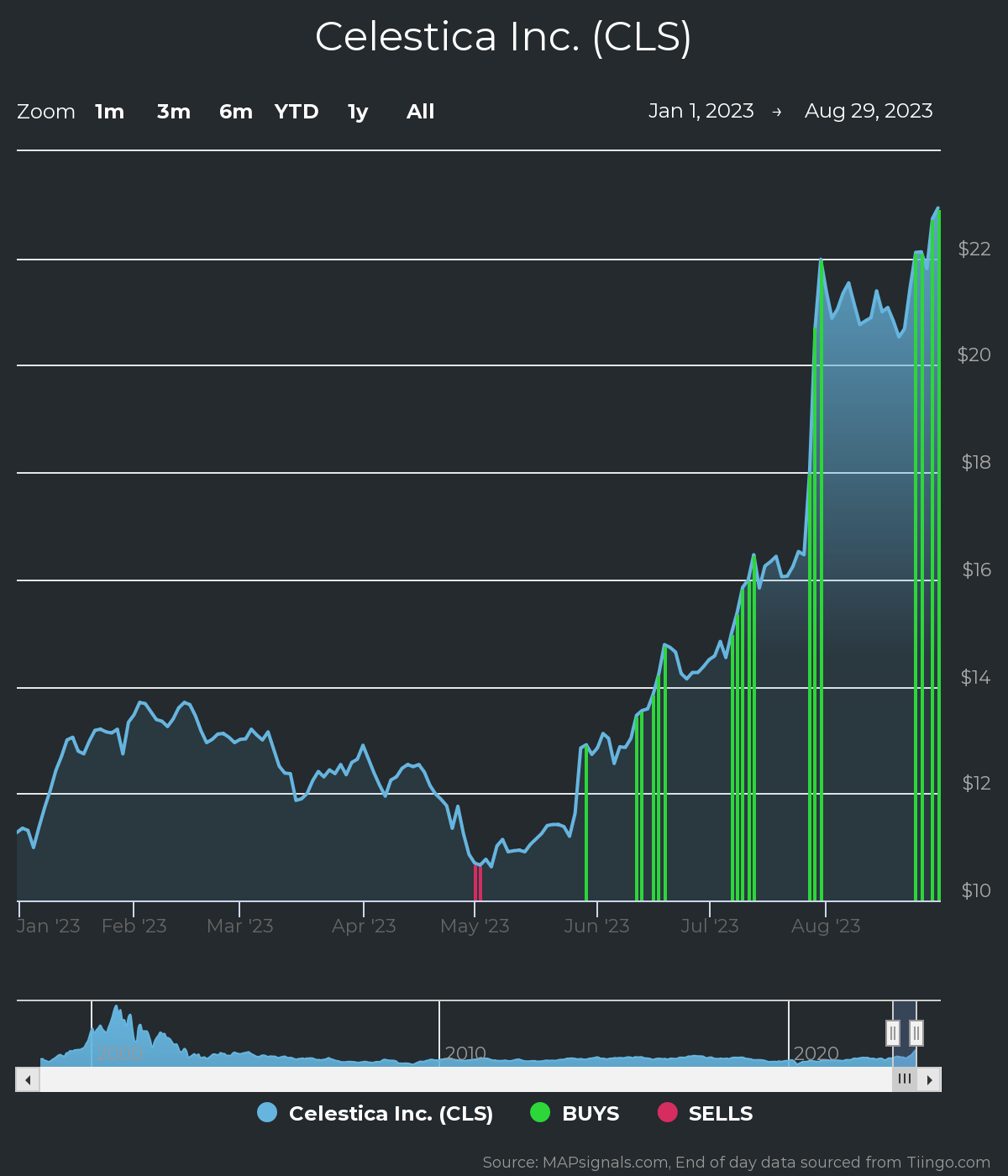
Task: Toggle the Celestica Inc. (CLS) series legend
Action: (x=375, y=1113)
